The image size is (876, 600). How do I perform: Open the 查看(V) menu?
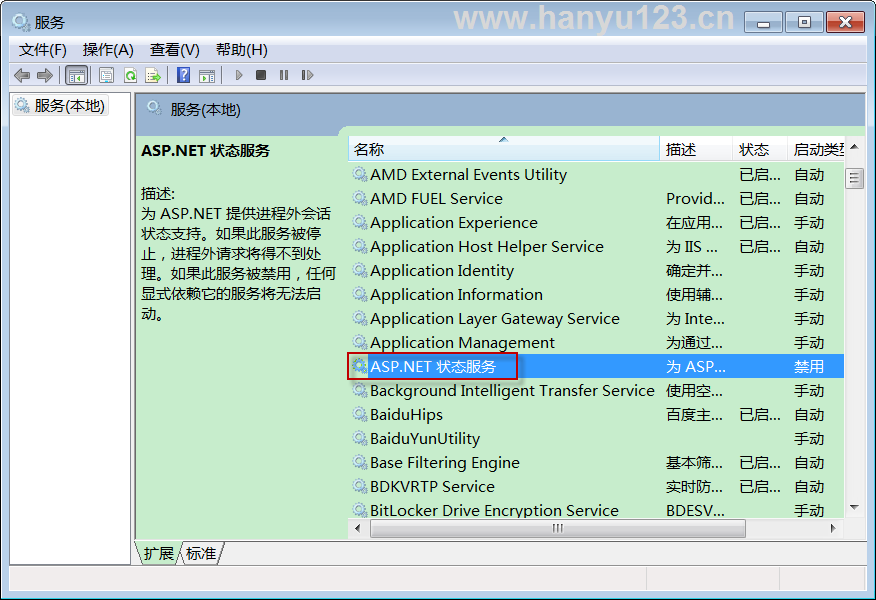click(174, 50)
